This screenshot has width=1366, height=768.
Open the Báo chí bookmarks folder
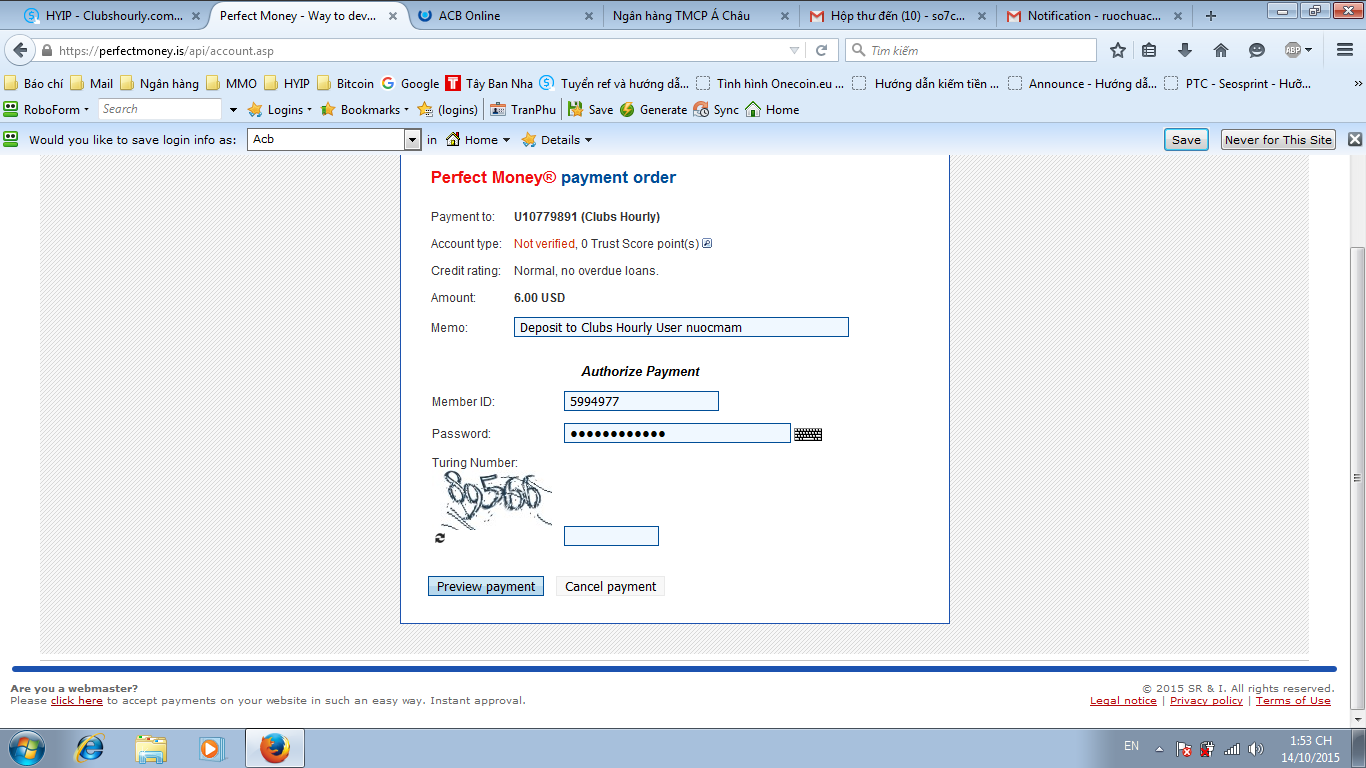[x=35, y=84]
